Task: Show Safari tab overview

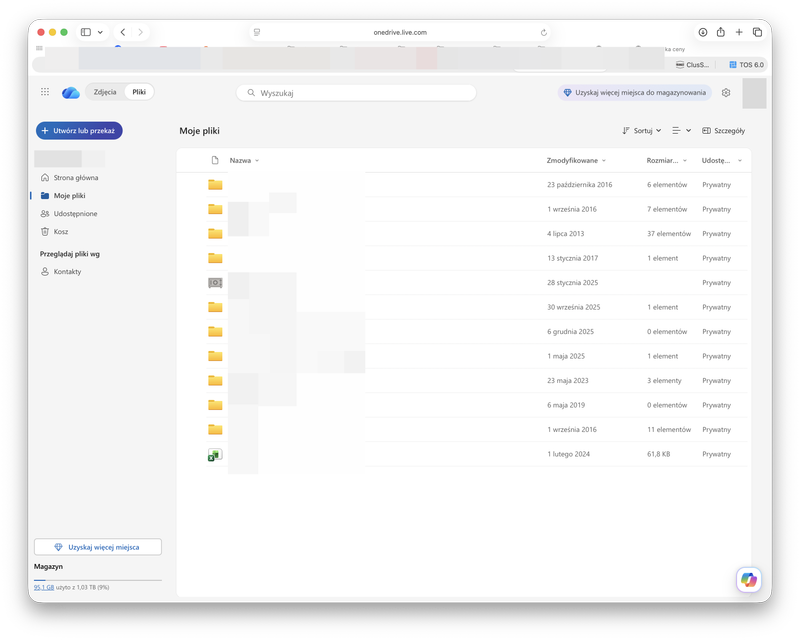Action: click(757, 32)
